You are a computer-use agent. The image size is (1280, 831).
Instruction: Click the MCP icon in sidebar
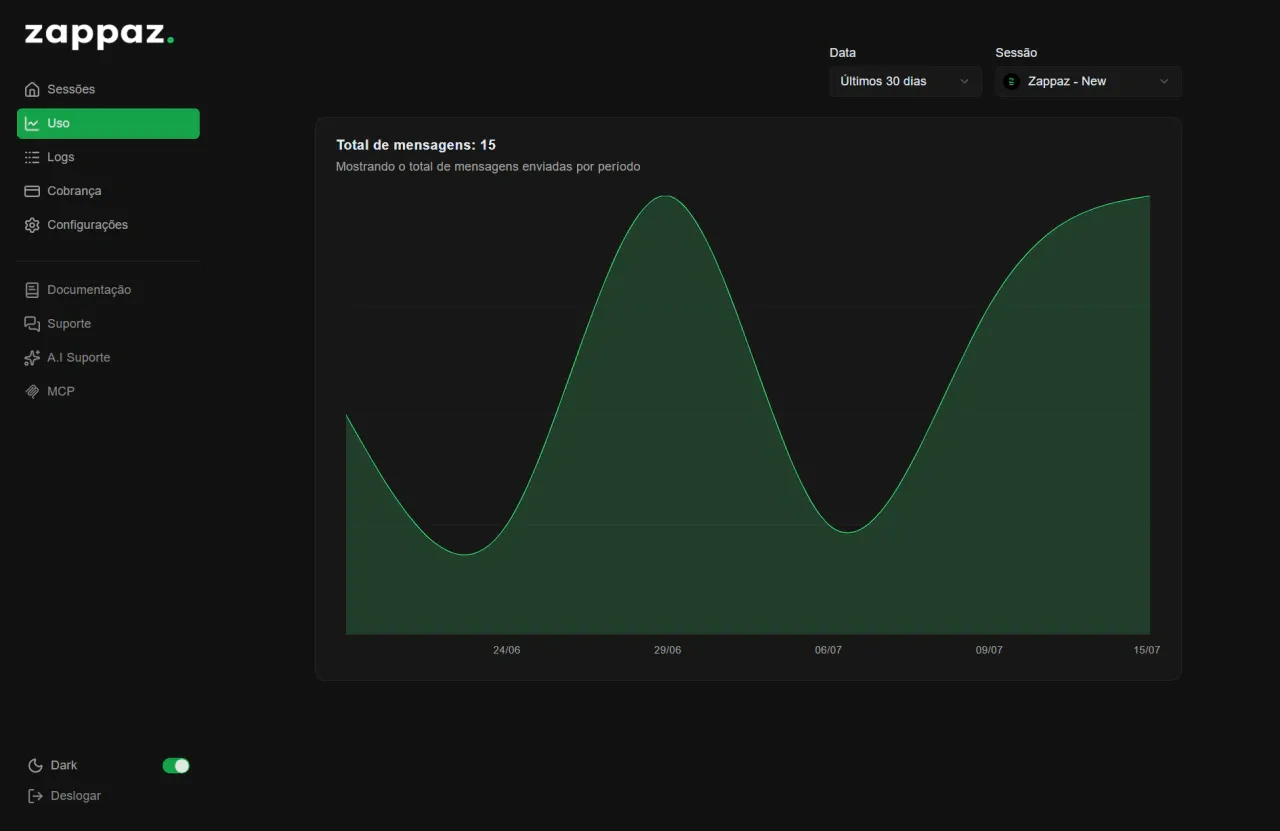coord(32,391)
